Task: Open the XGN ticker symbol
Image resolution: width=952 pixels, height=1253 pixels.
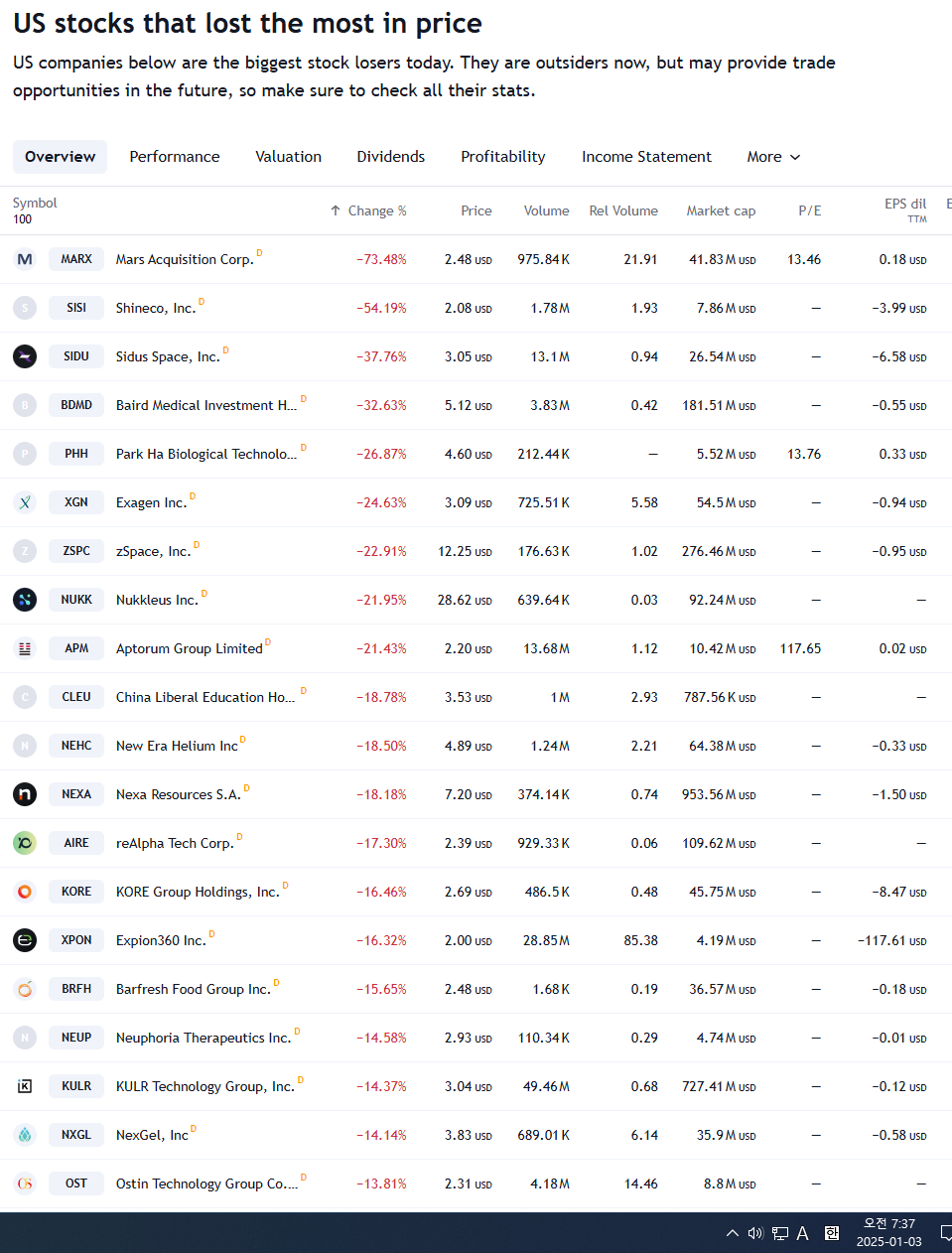Action: click(x=76, y=502)
